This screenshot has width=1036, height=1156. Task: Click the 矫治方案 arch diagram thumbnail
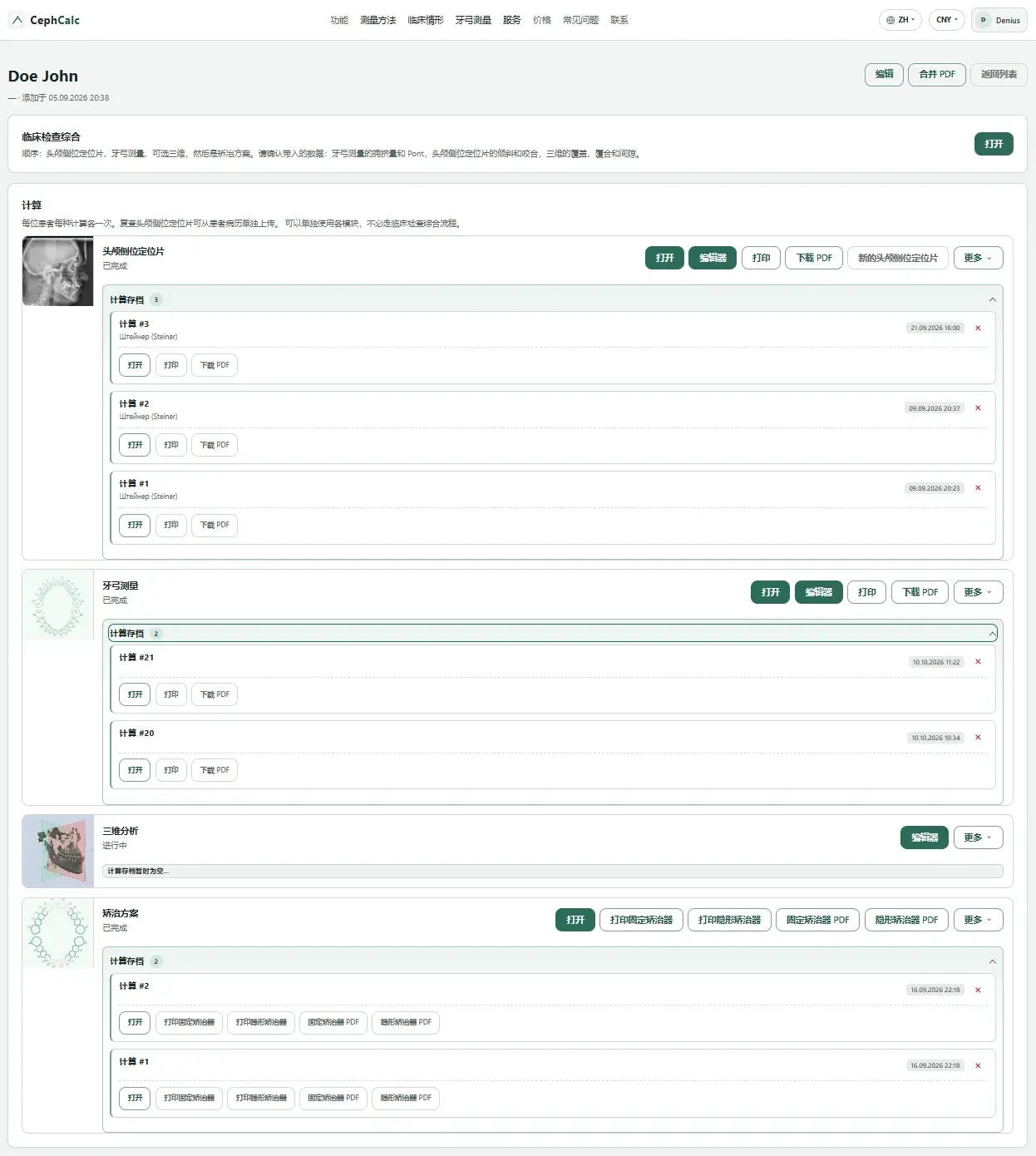tap(58, 933)
